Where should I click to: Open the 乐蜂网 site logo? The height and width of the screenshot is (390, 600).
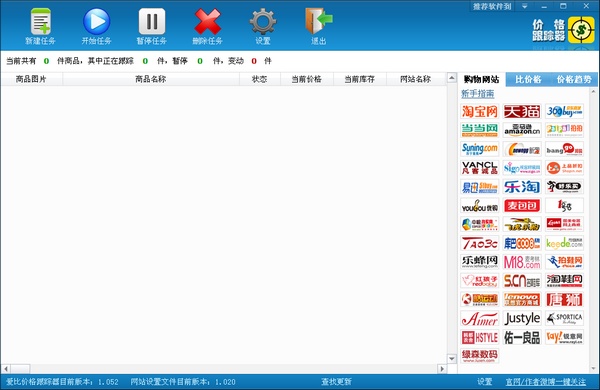tap(480, 262)
